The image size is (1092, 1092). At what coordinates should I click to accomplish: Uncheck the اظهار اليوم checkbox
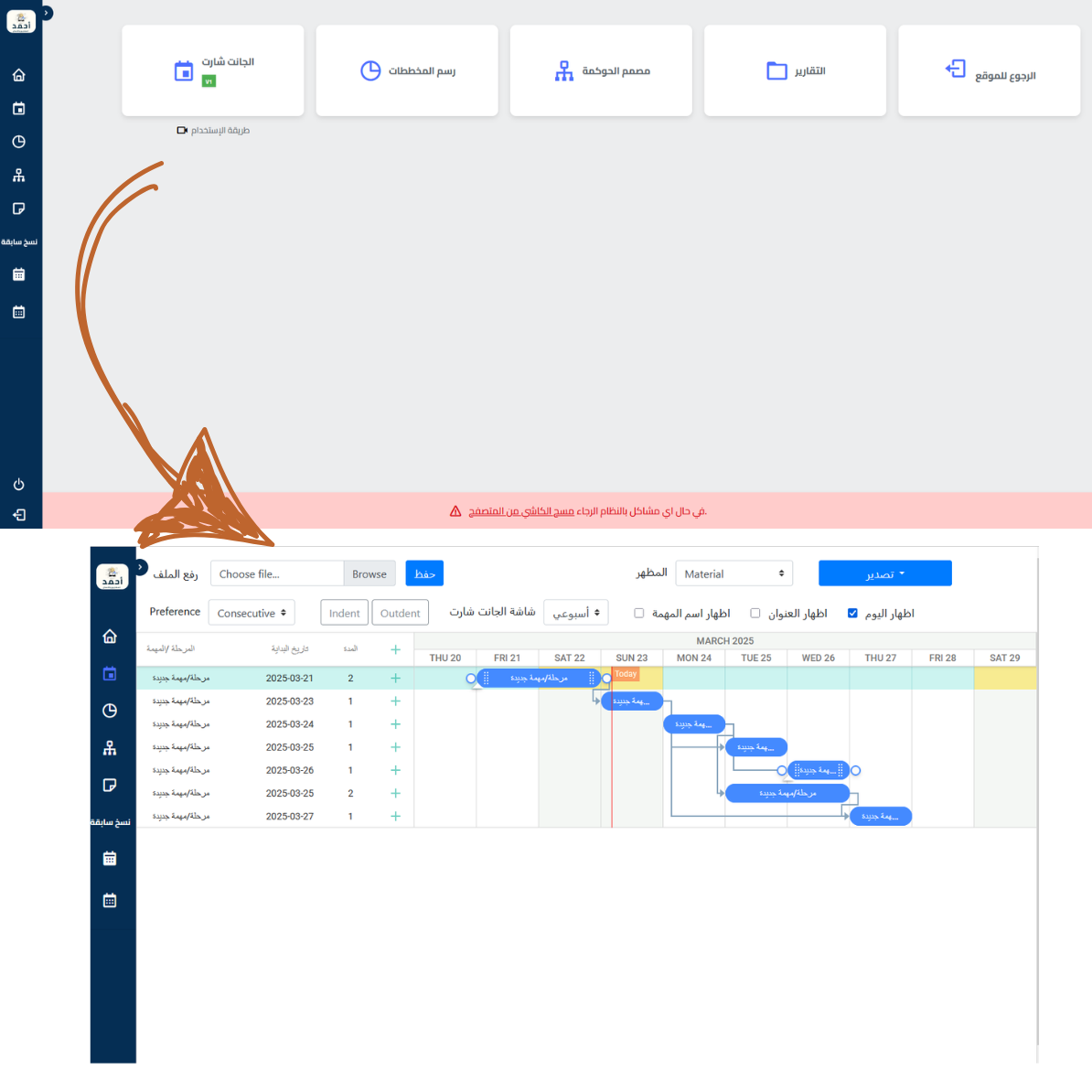point(852,614)
